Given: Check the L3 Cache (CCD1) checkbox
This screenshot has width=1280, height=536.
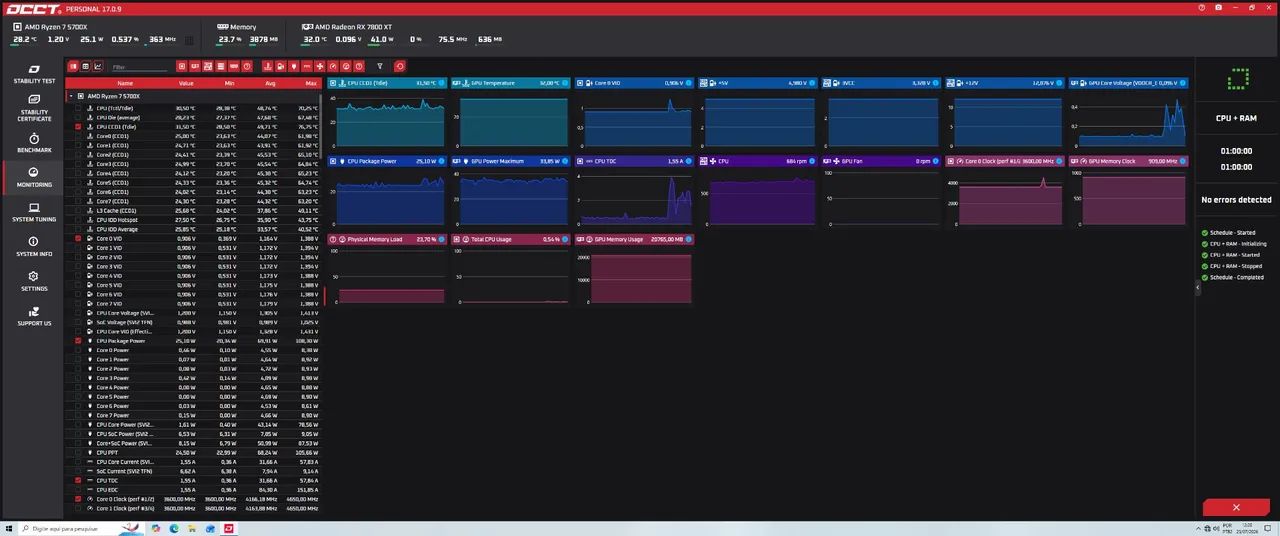Looking at the screenshot, I should [79, 211].
